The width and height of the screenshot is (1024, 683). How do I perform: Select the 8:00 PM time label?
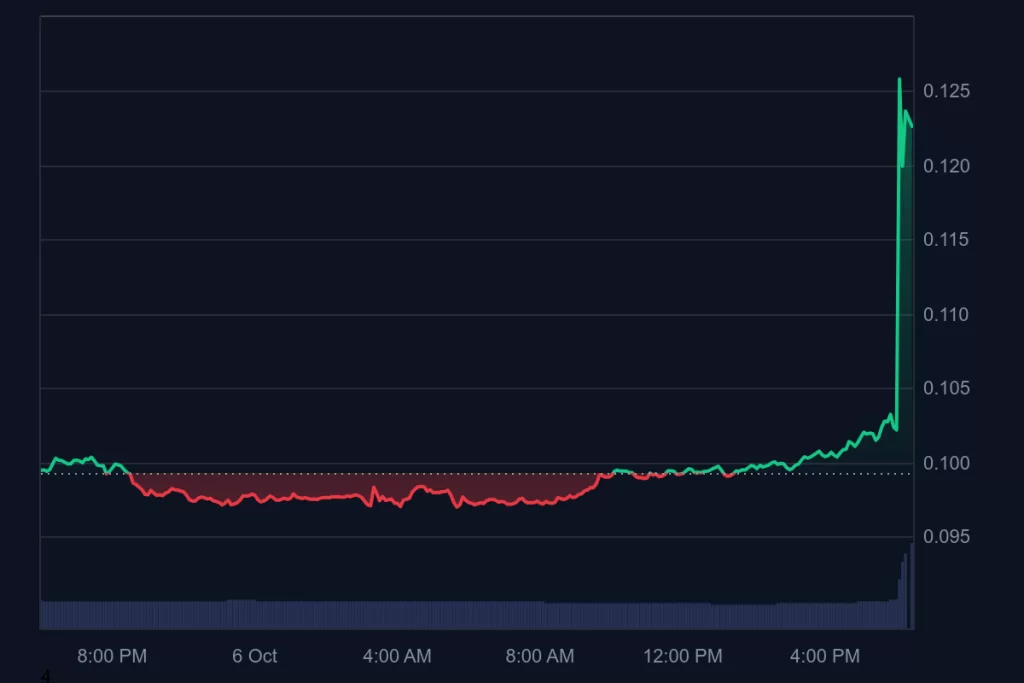click(x=112, y=656)
